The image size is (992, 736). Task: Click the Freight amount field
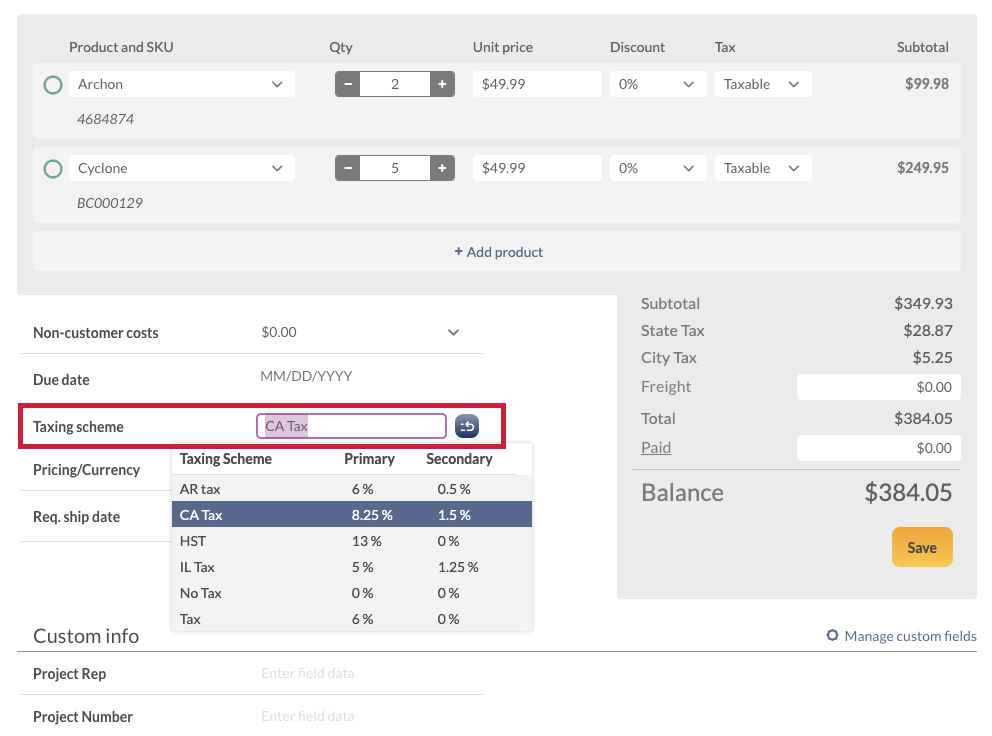878,387
